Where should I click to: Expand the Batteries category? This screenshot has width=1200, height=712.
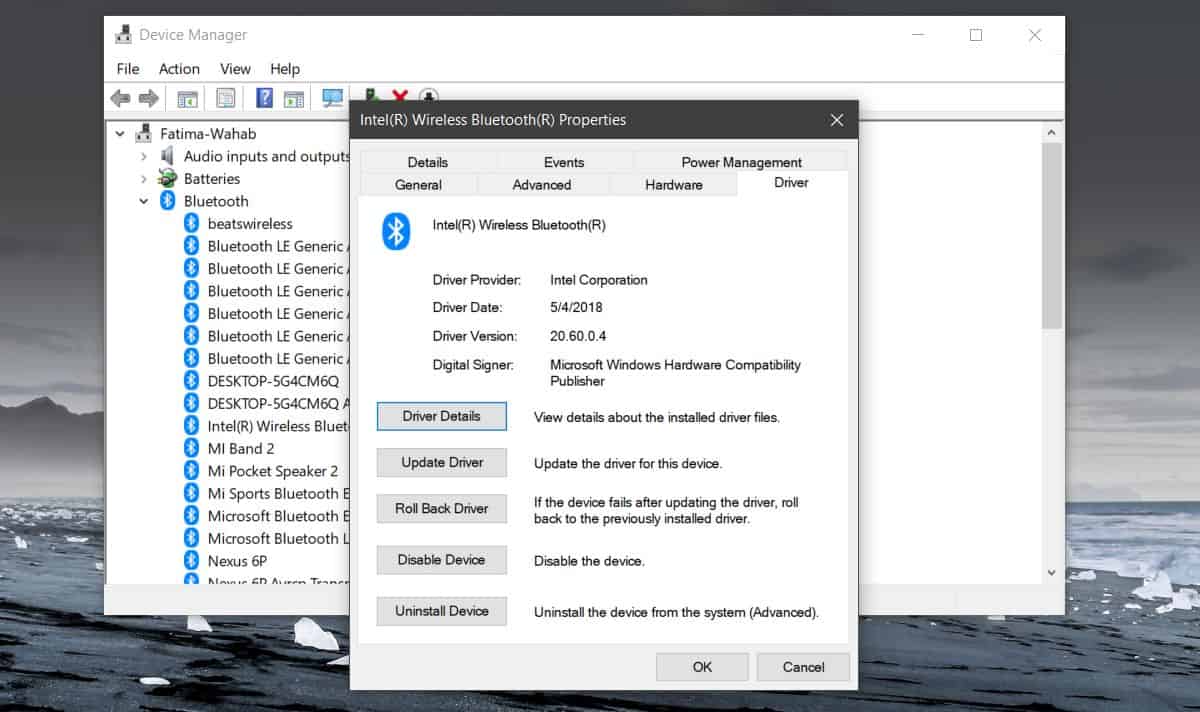point(144,178)
